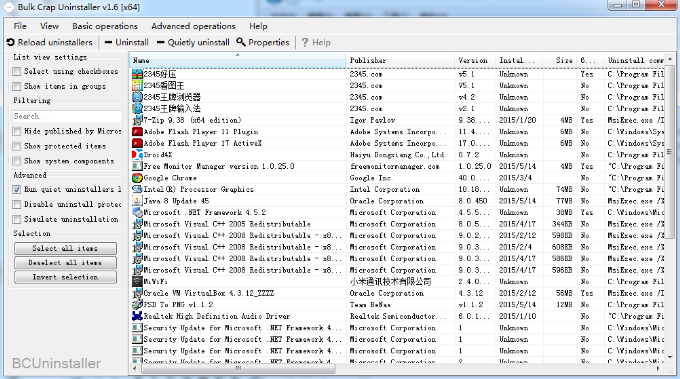680x379 pixels.
Task: Click the Properties magnifier icon
Action: [241, 42]
